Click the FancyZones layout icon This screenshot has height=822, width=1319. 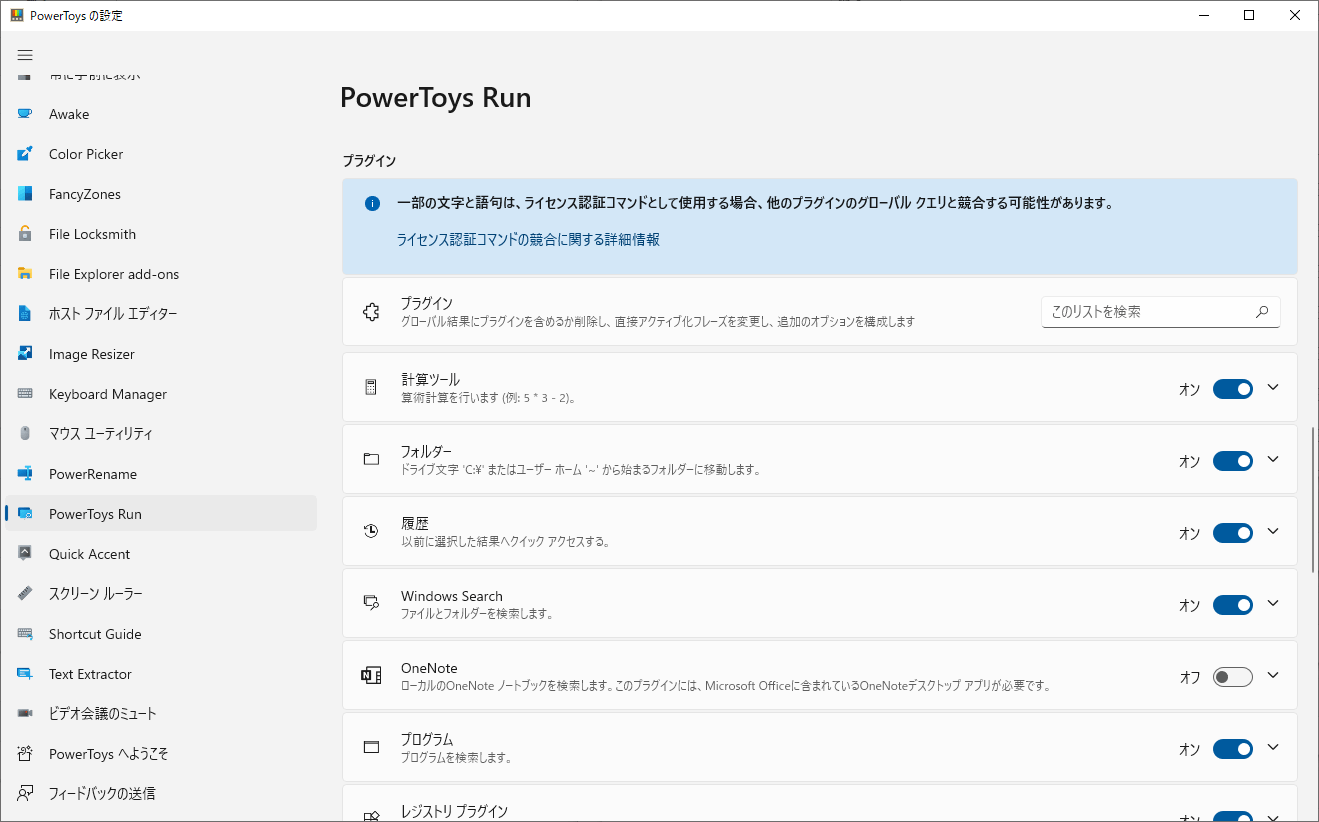point(25,194)
